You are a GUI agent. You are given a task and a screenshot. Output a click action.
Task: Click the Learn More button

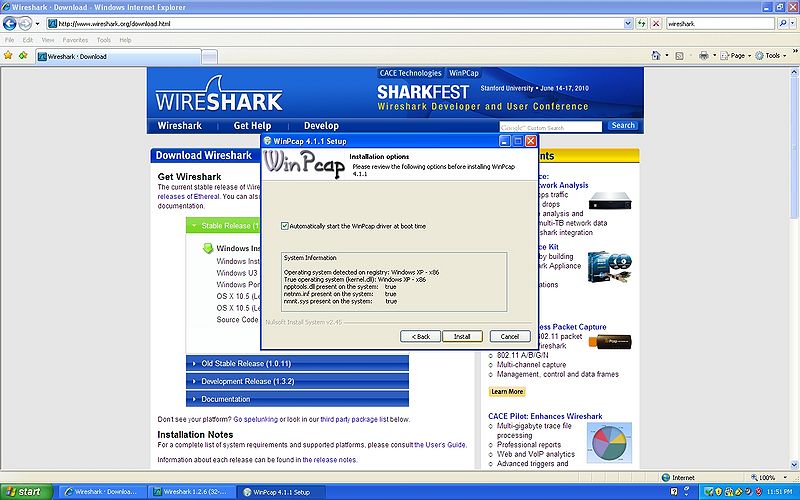tap(507, 392)
